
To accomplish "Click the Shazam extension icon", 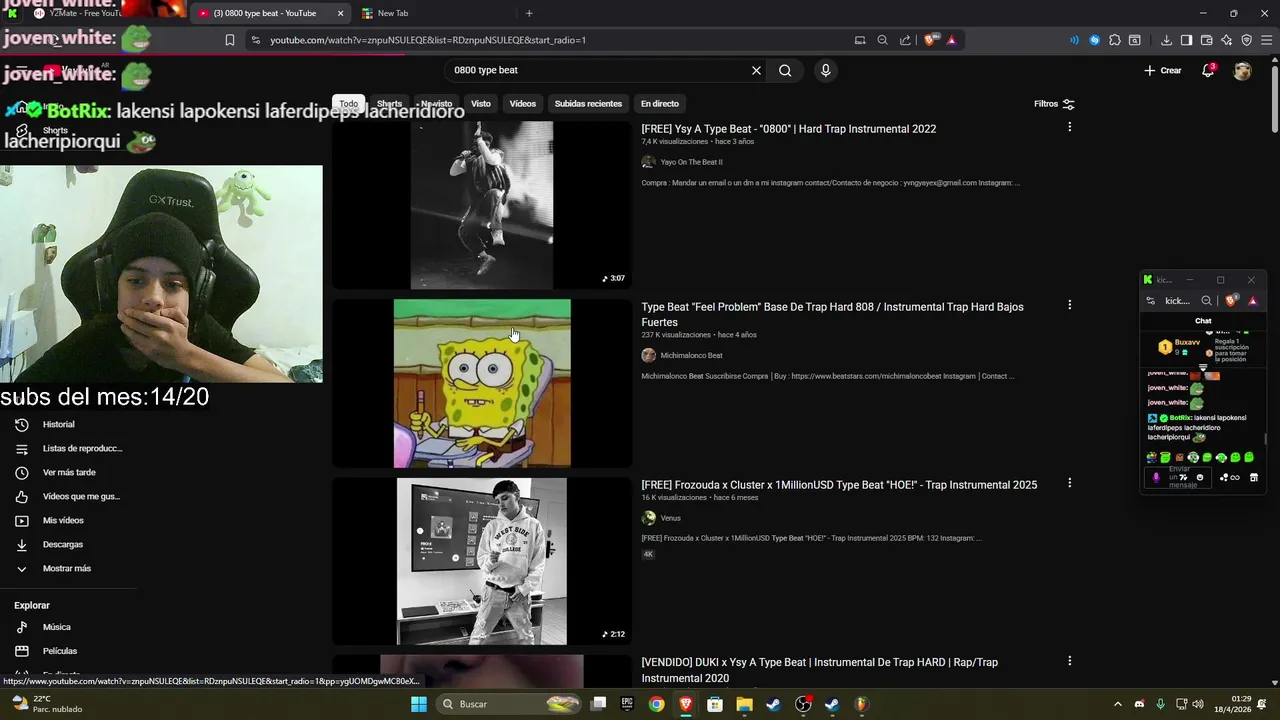I will (1094, 40).
